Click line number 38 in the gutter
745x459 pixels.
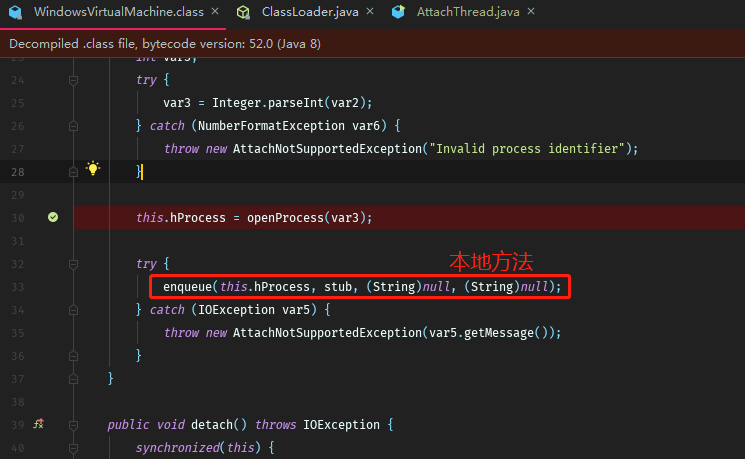(18, 402)
